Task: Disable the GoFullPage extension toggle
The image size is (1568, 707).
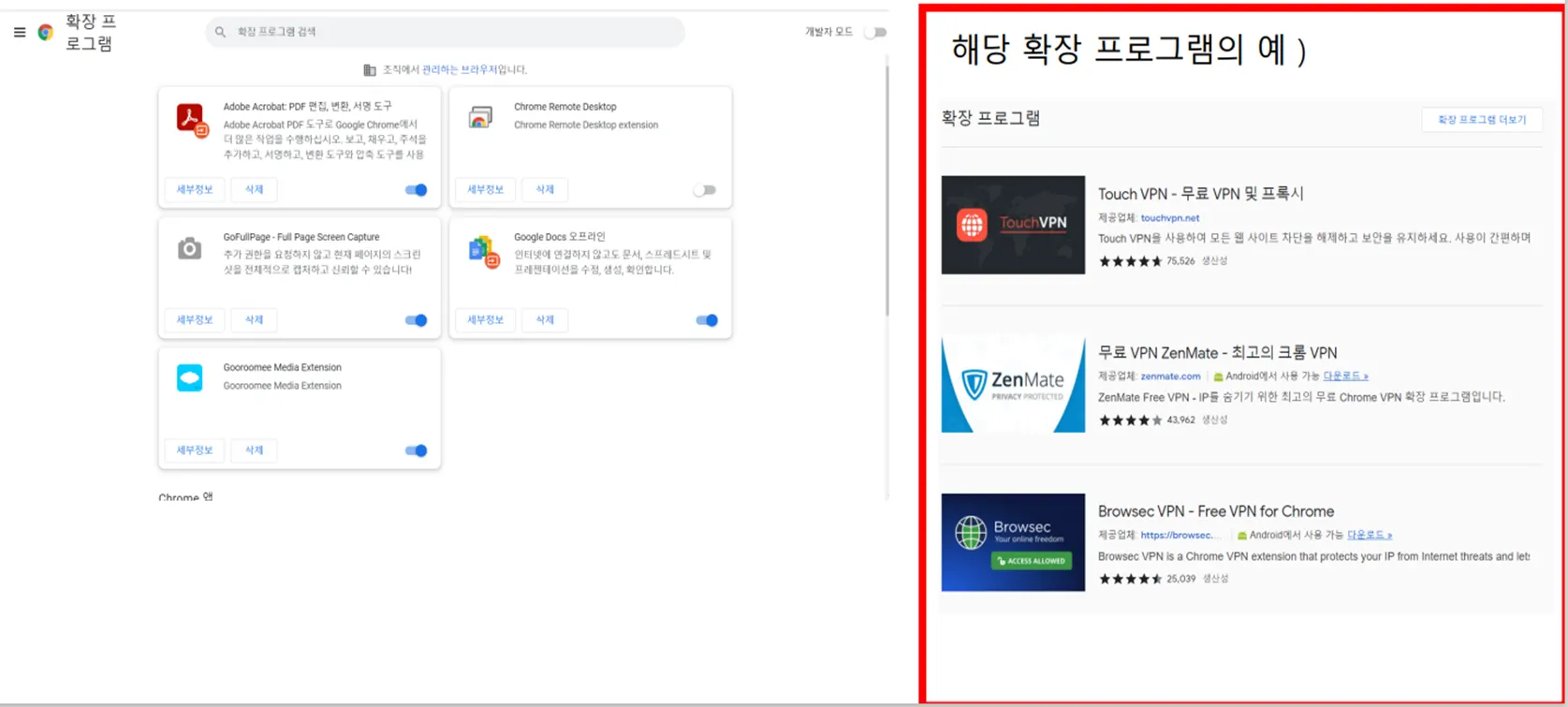Action: (417, 320)
